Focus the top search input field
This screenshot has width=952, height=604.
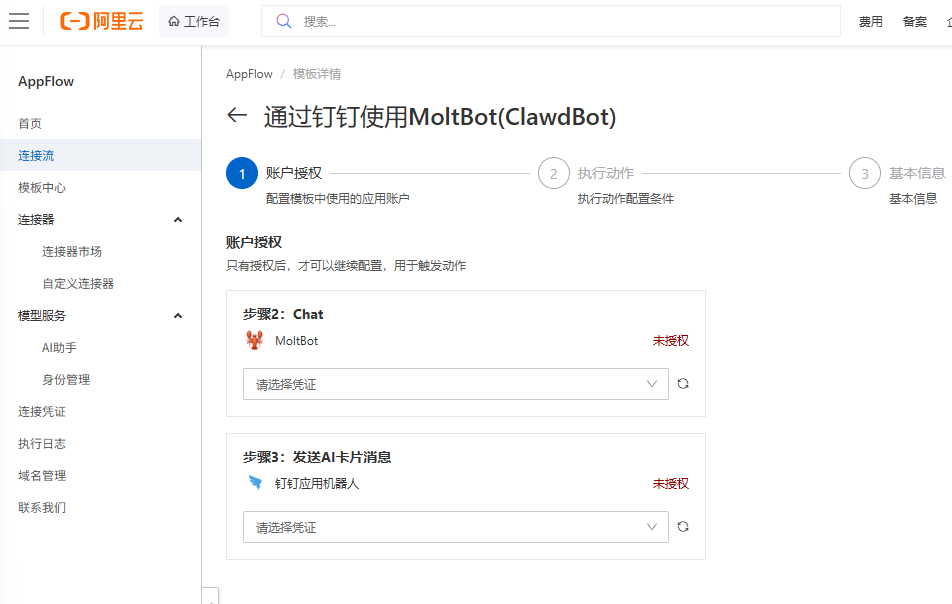[551, 21]
